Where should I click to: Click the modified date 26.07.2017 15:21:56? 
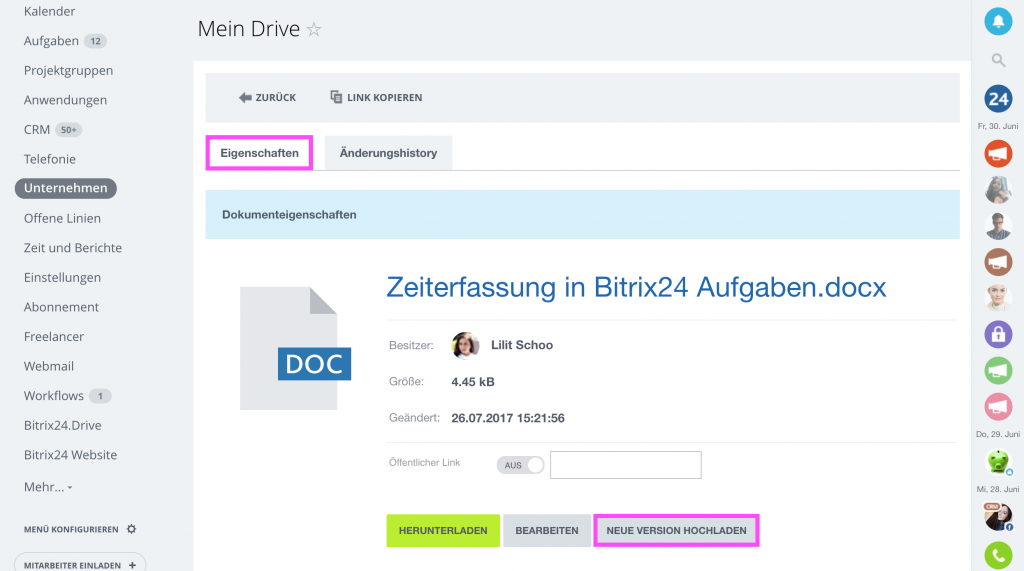tap(508, 418)
